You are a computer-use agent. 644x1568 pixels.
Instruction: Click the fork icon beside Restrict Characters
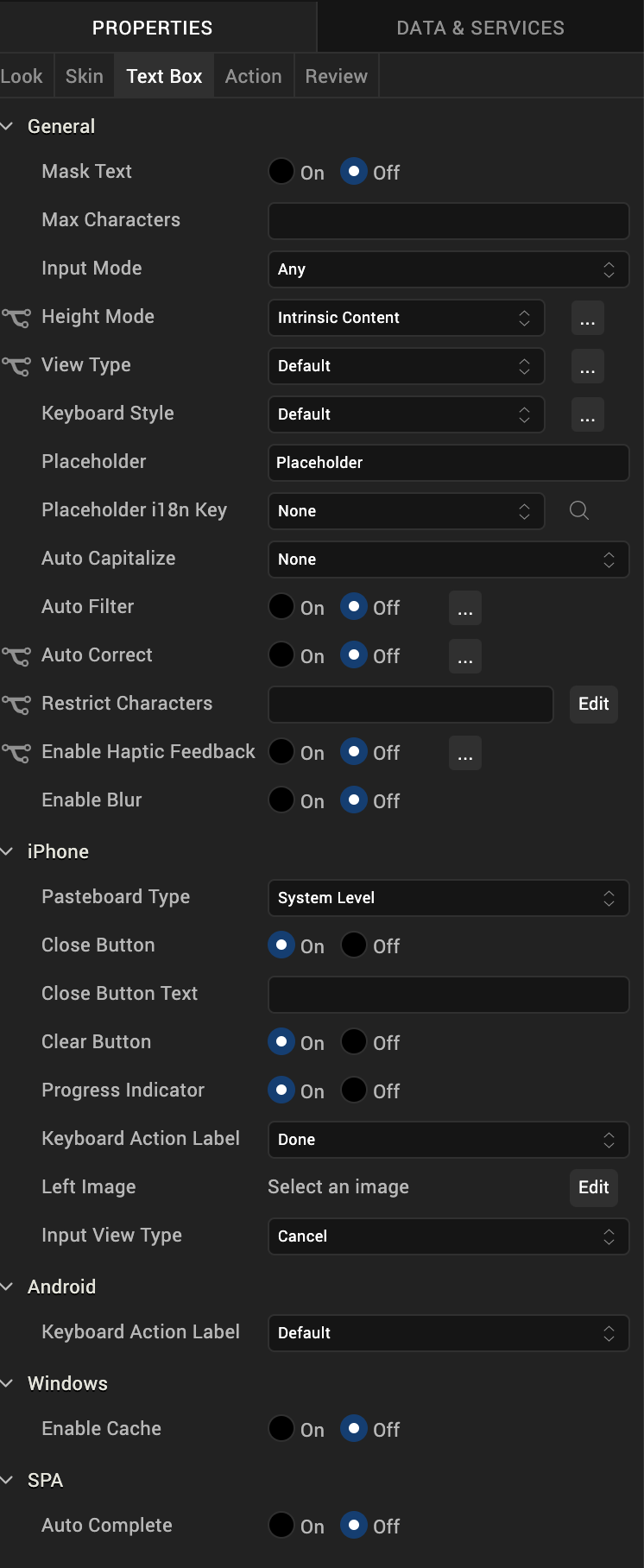16,705
